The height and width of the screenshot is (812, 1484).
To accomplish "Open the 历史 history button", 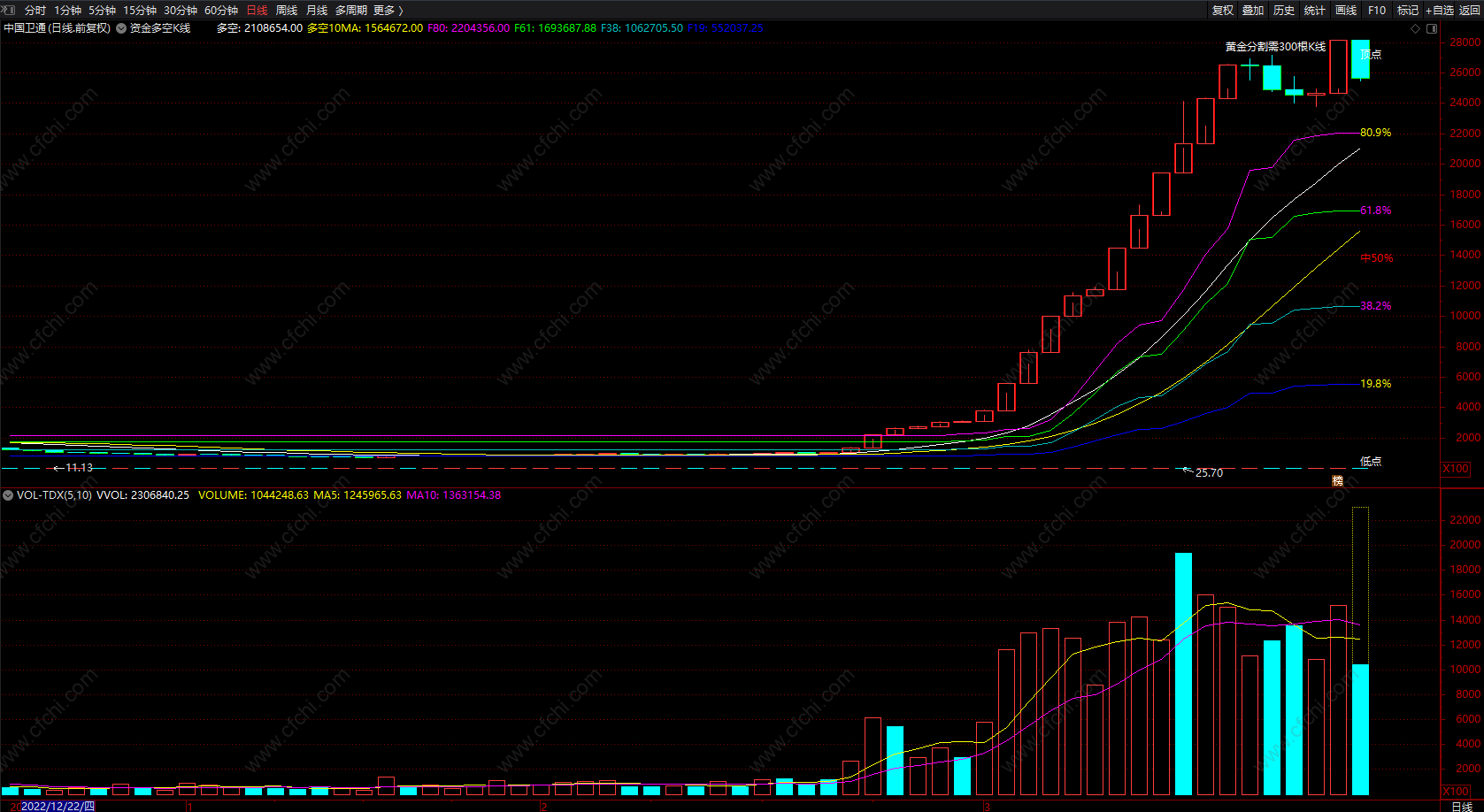I will point(1284,11).
